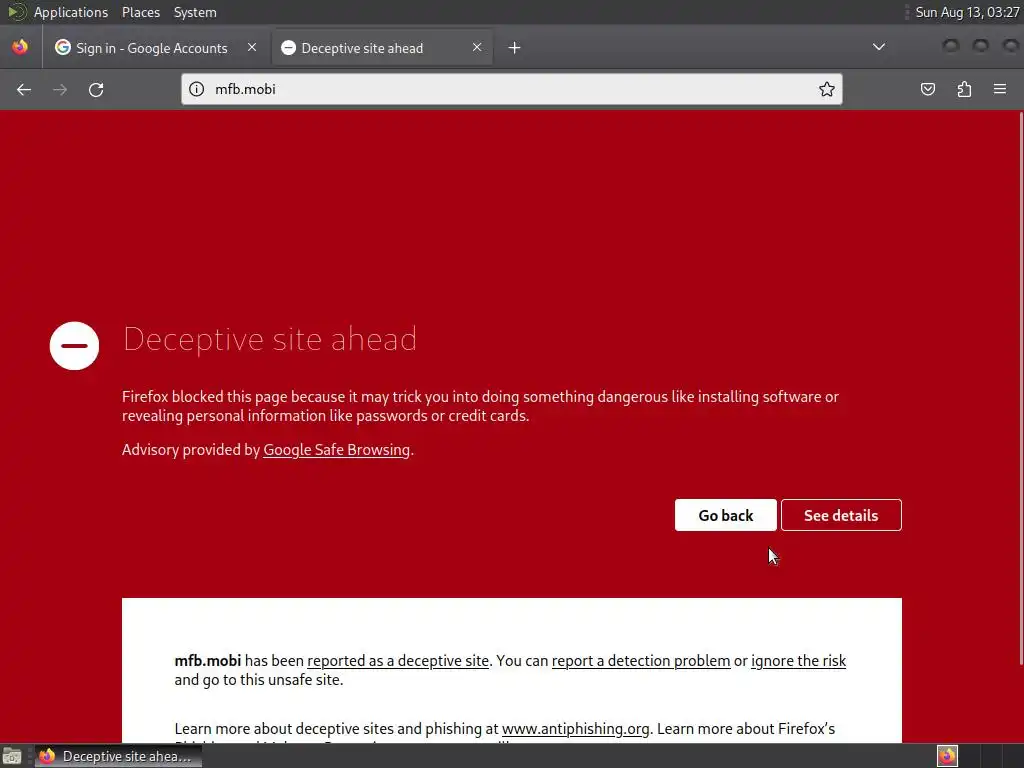Expand the list all tabs chevron
This screenshot has width=1024, height=768.
point(879,47)
